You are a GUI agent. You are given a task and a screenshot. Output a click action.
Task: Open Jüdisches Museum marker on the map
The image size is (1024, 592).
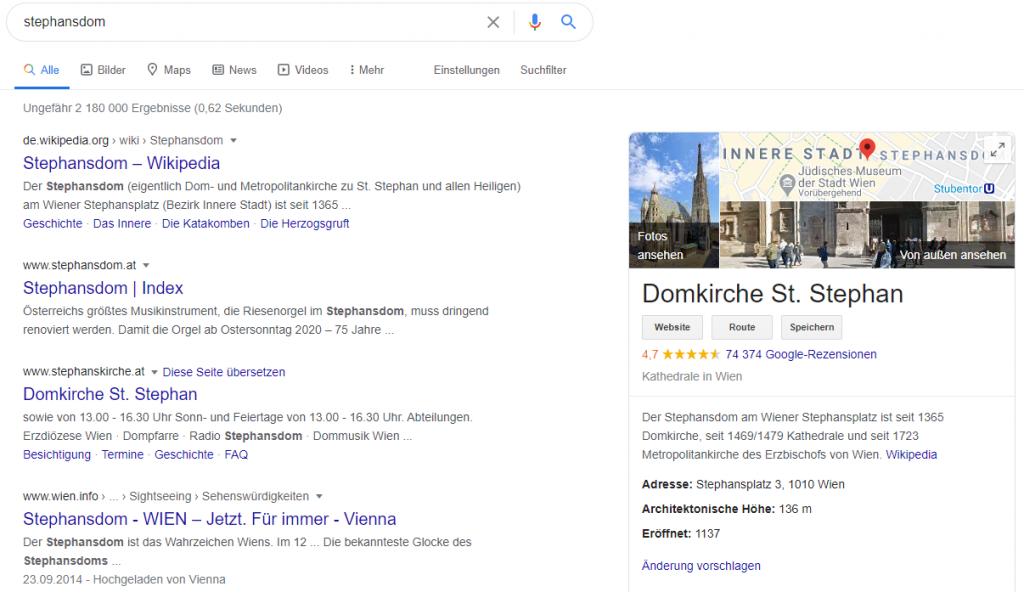coord(788,184)
